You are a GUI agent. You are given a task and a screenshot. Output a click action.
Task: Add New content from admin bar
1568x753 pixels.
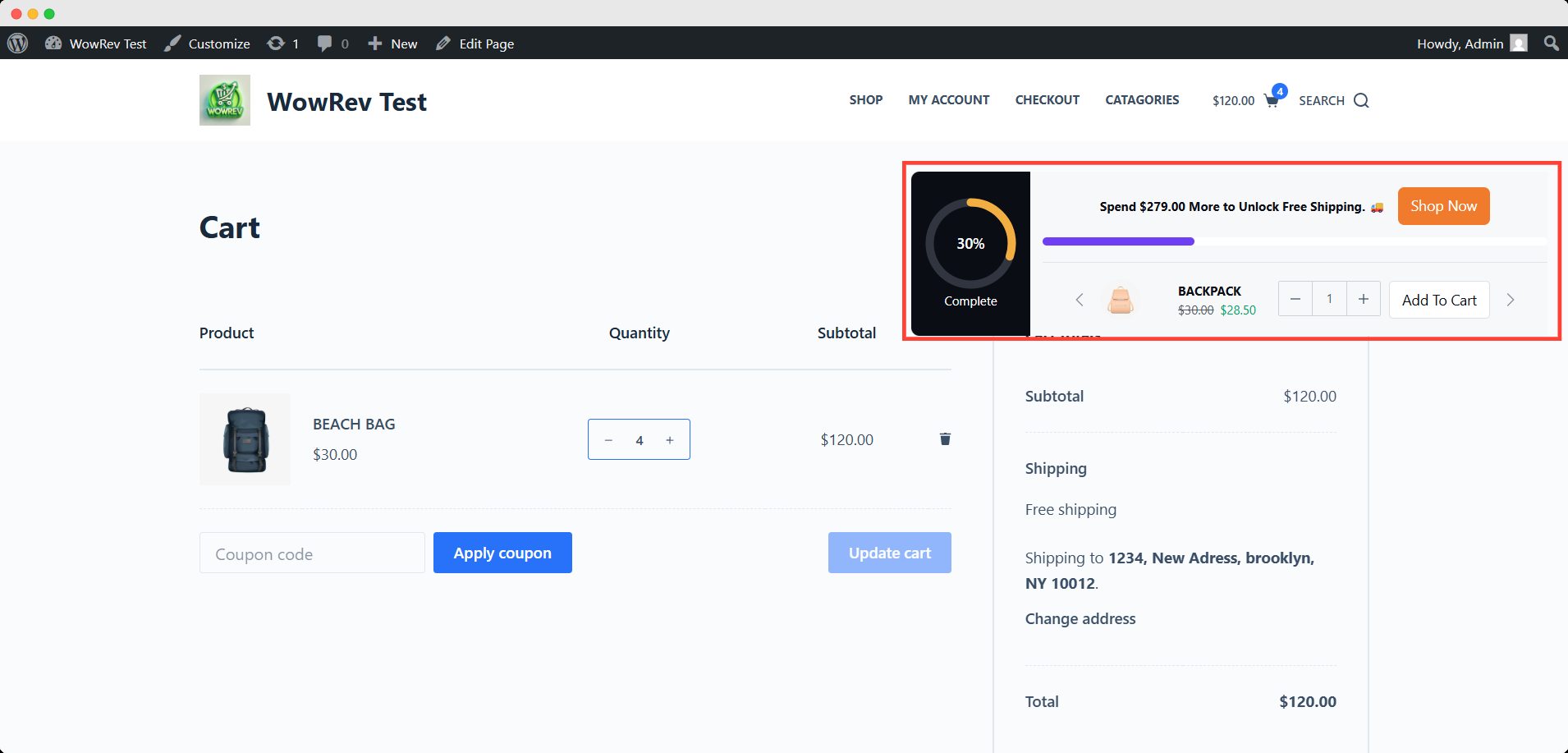click(x=392, y=44)
